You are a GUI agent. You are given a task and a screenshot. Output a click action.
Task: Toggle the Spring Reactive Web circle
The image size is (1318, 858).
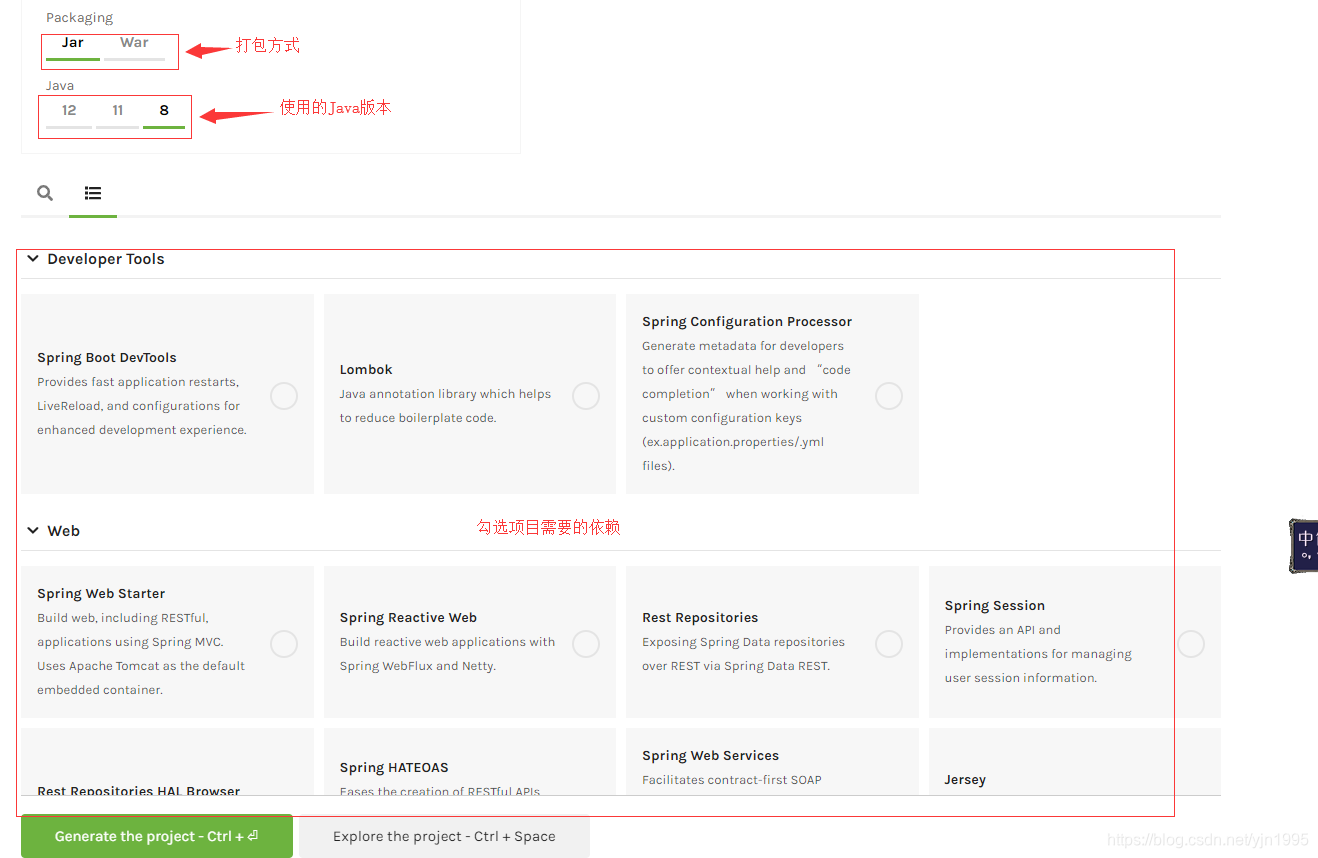point(586,644)
